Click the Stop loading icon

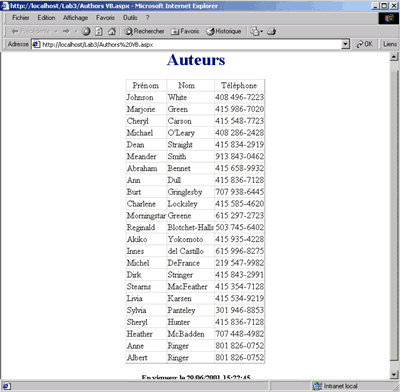(86, 31)
